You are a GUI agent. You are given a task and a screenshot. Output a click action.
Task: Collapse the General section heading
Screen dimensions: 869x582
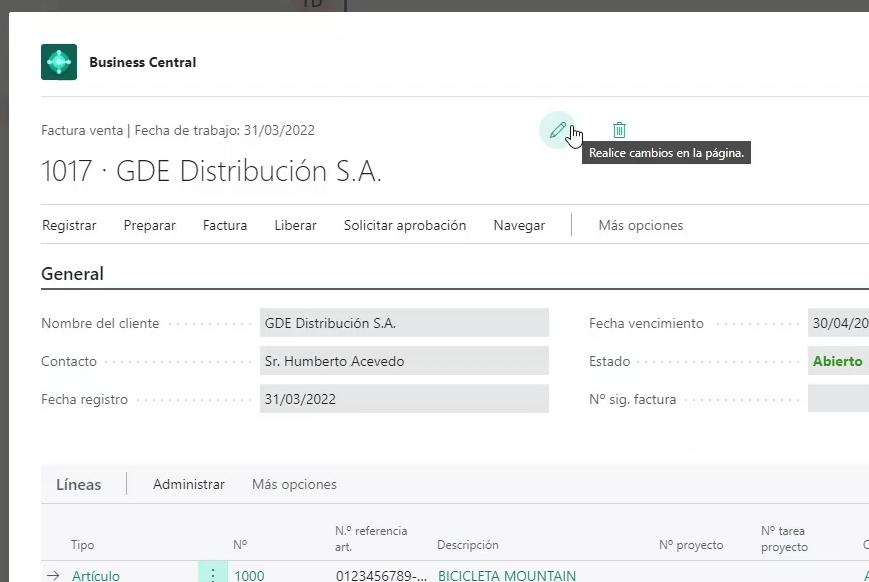72,274
